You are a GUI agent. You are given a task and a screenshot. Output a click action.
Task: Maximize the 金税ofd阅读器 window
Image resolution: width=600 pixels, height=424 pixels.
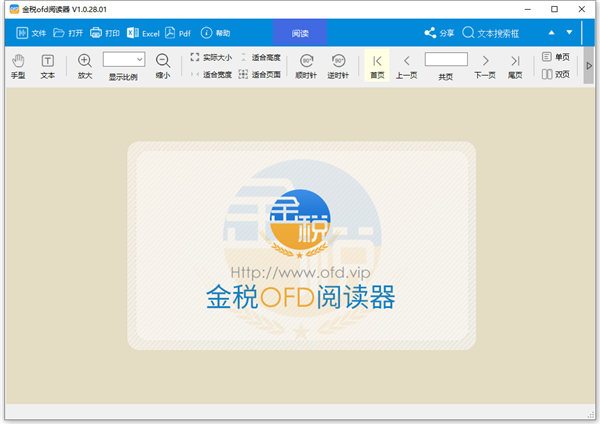[x=554, y=9]
